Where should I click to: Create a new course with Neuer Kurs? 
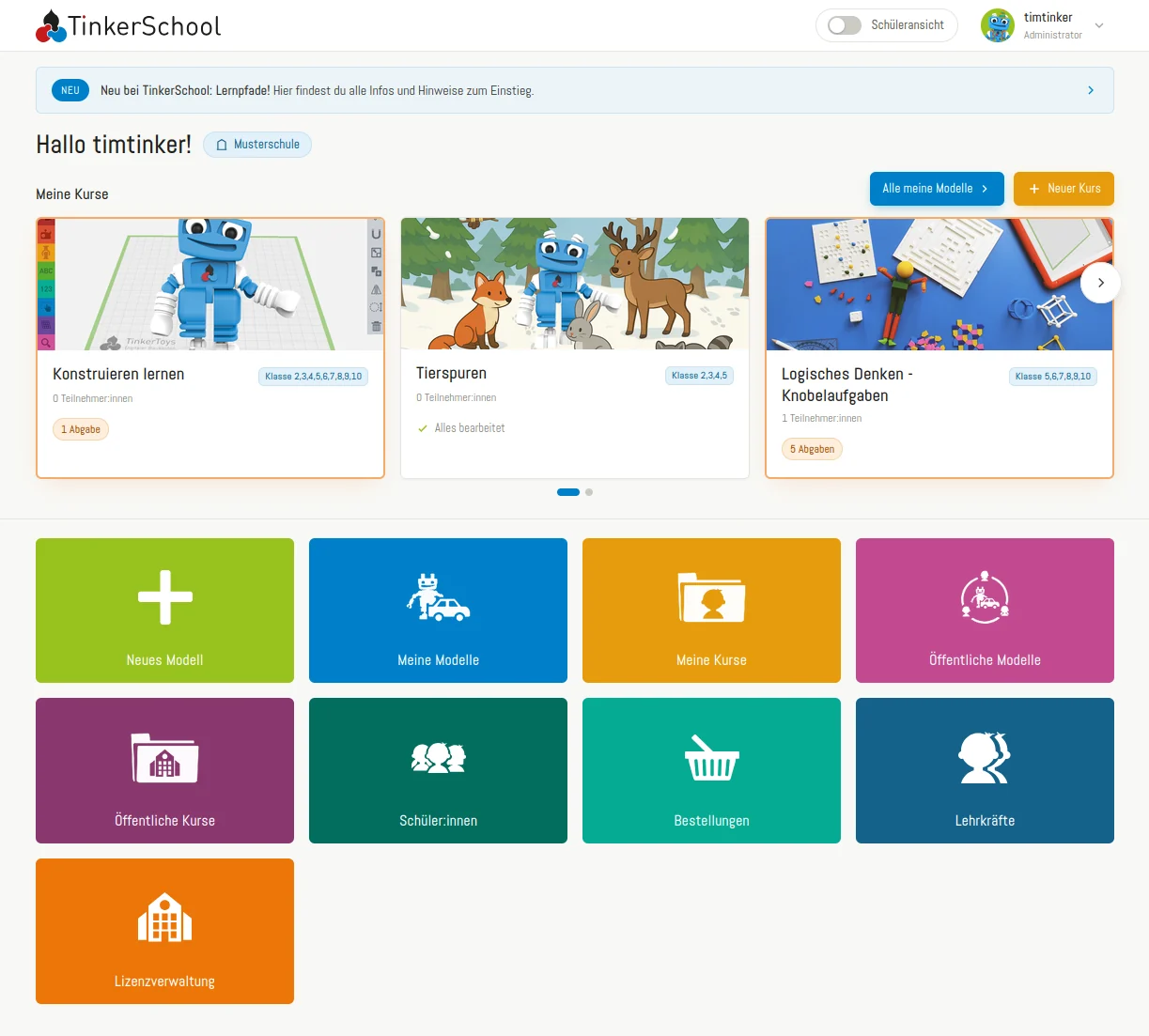[1064, 188]
